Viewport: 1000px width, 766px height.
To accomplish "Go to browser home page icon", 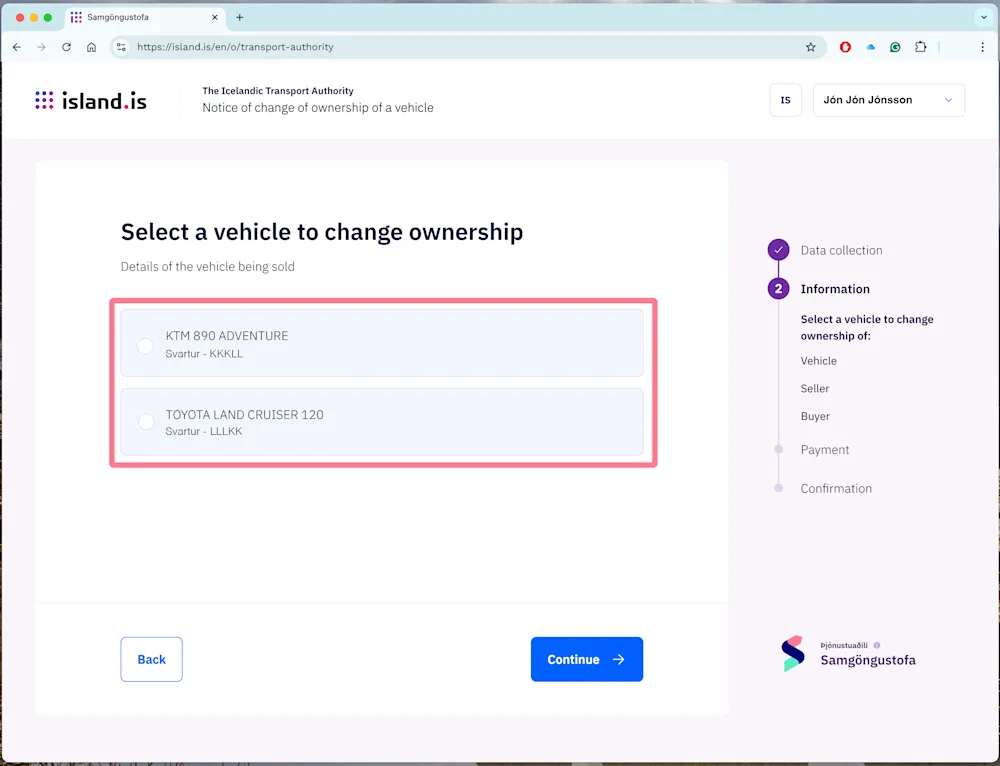I will (91, 46).
